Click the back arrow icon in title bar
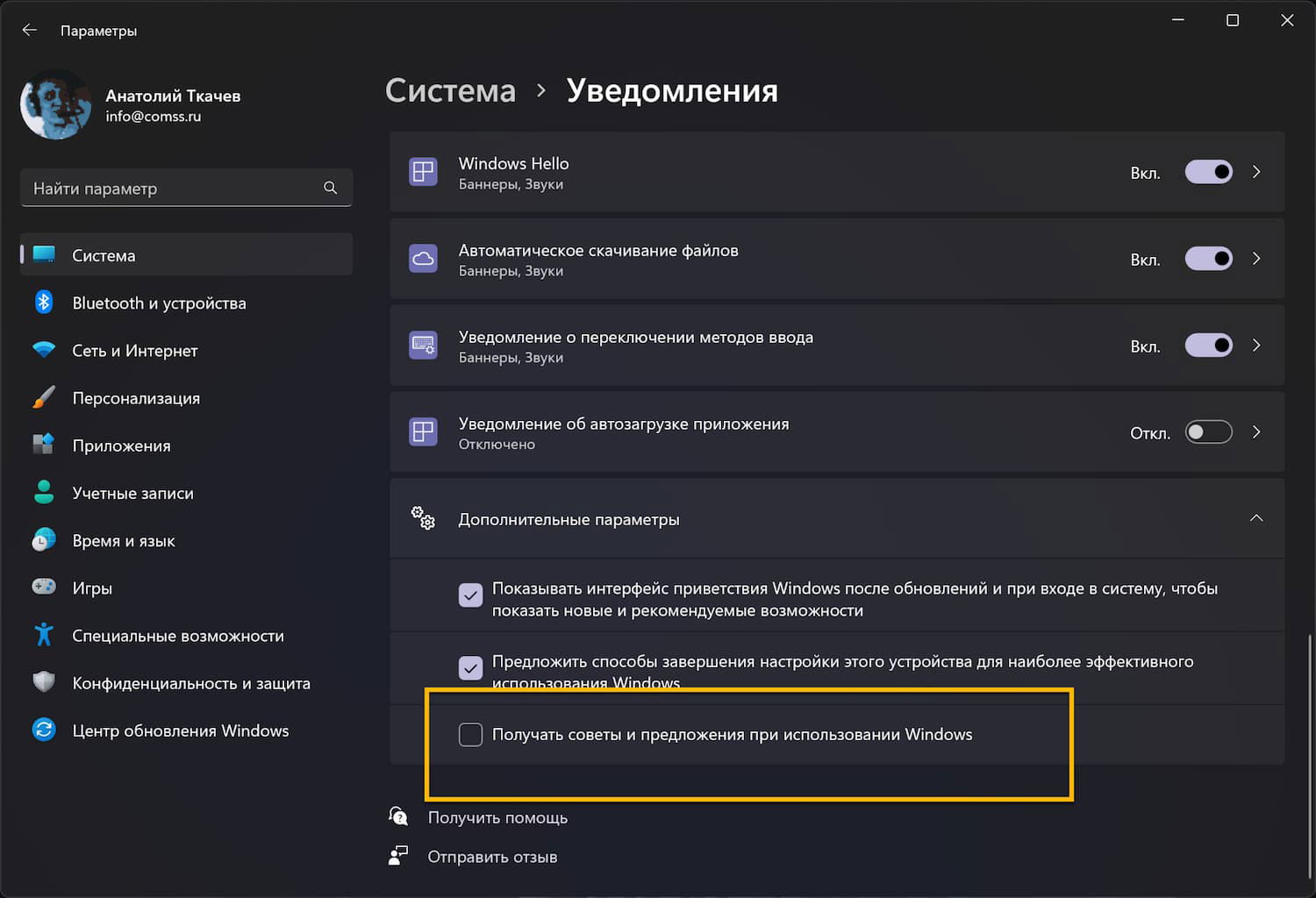This screenshot has height=898, width=1316. tap(30, 31)
